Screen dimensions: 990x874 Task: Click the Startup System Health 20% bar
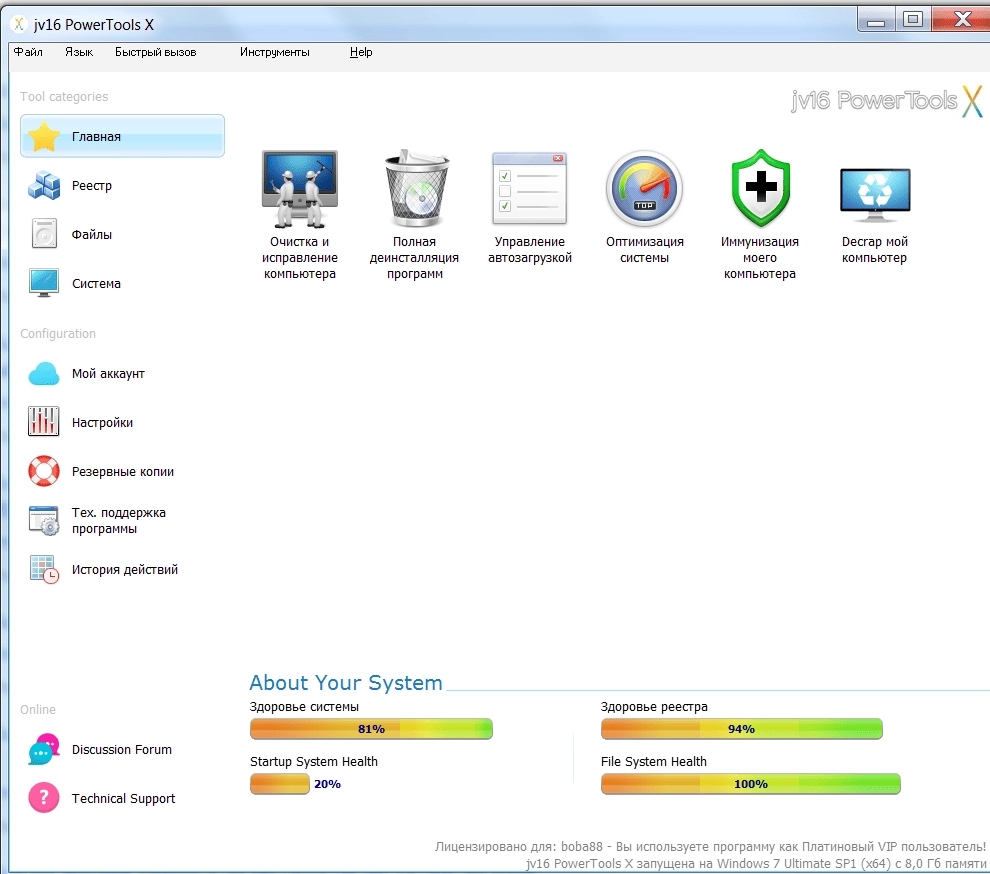[x=280, y=784]
